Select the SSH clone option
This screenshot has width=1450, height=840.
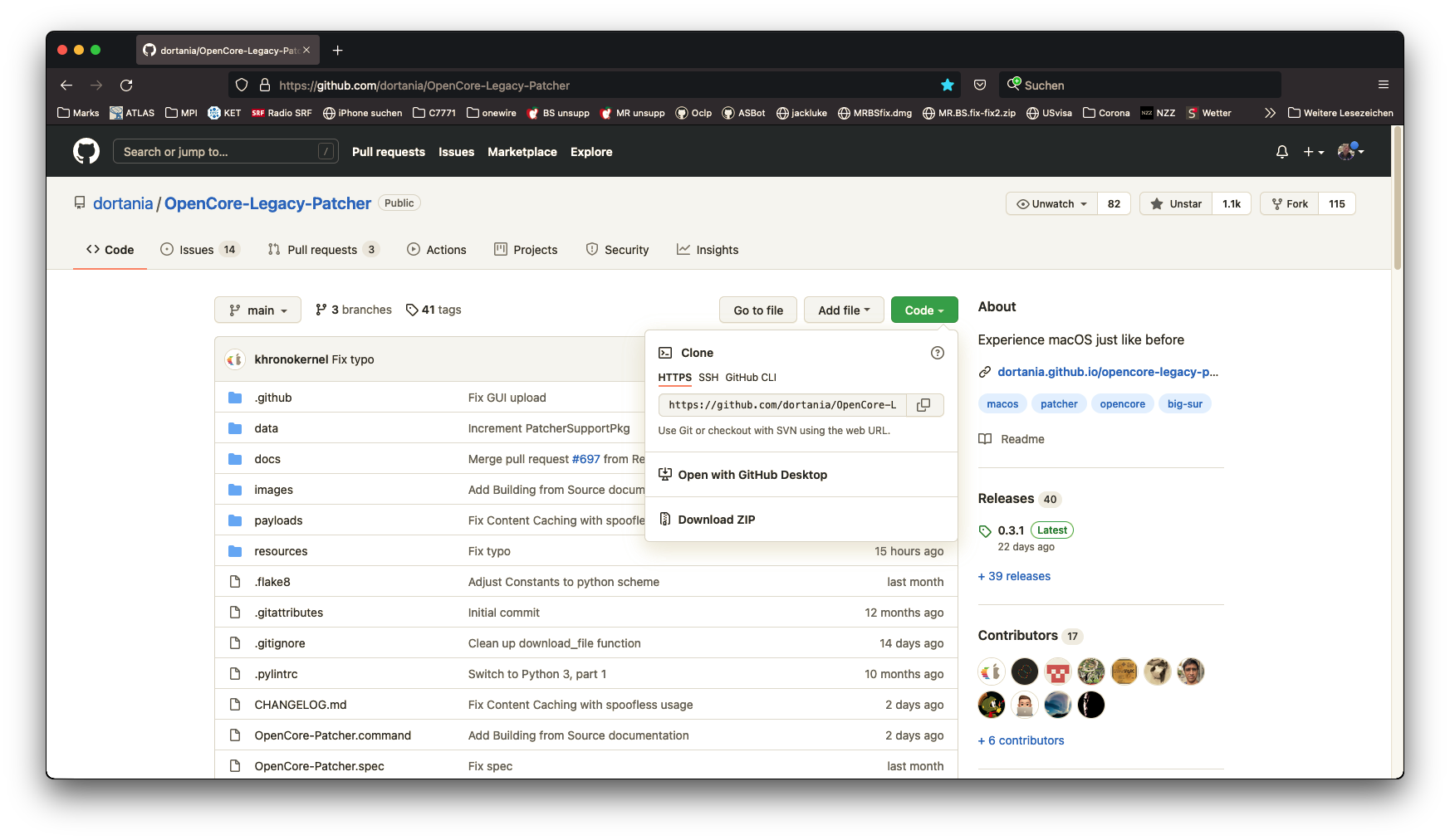pyautogui.click(x=708, y=378)
